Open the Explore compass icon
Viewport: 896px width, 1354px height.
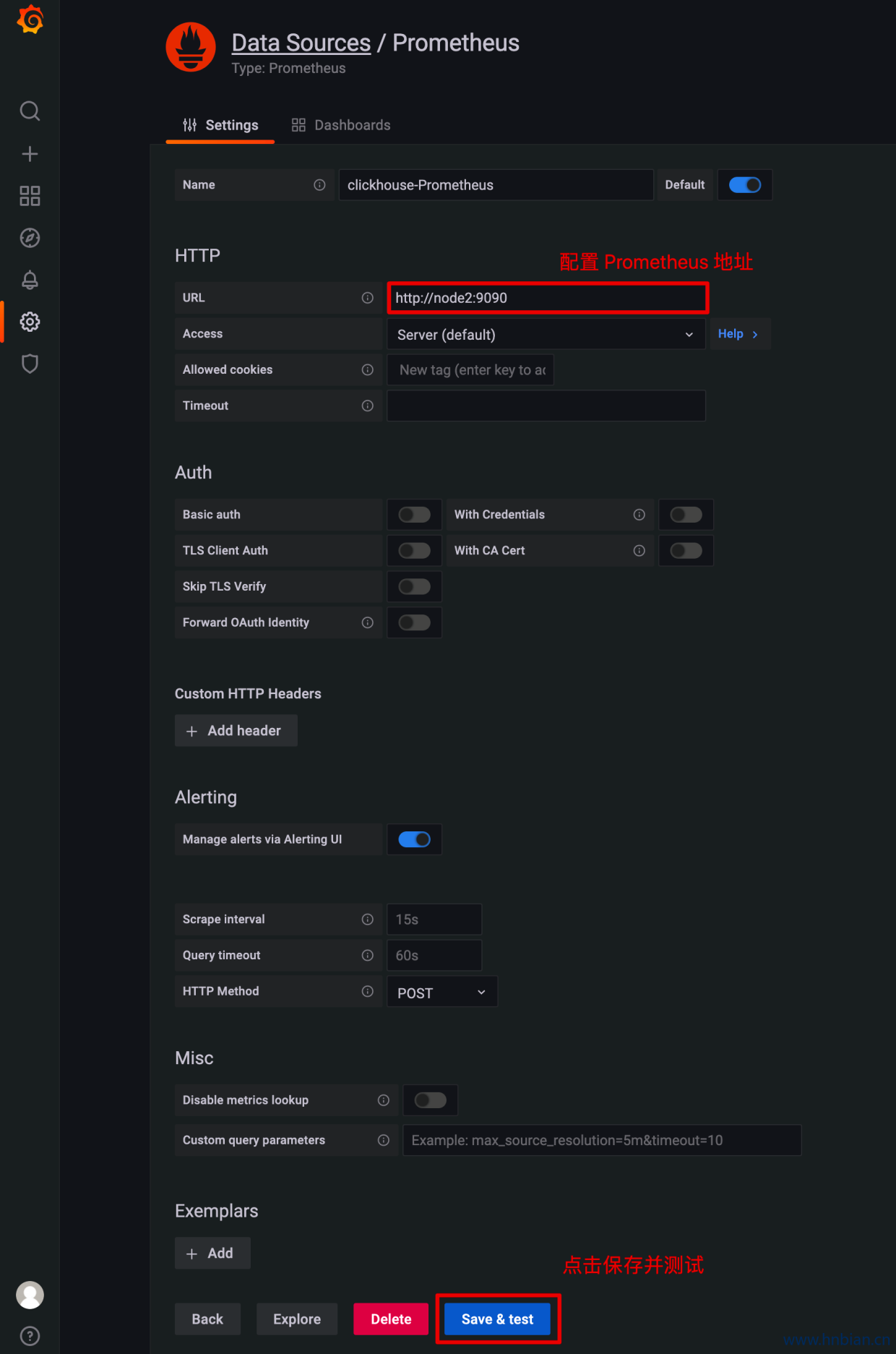pos(30,238)
